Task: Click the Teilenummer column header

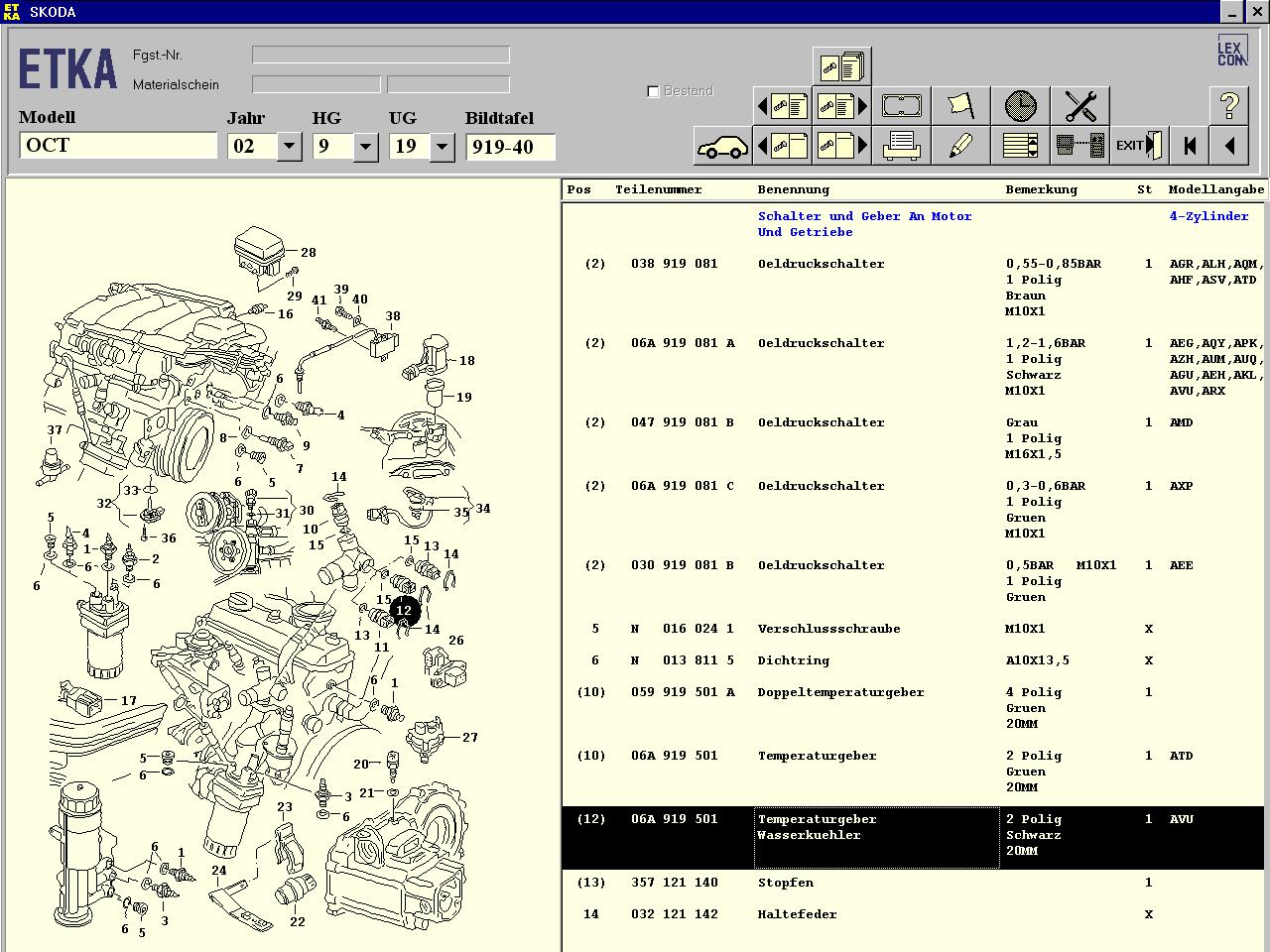Action: pos(658,189)
